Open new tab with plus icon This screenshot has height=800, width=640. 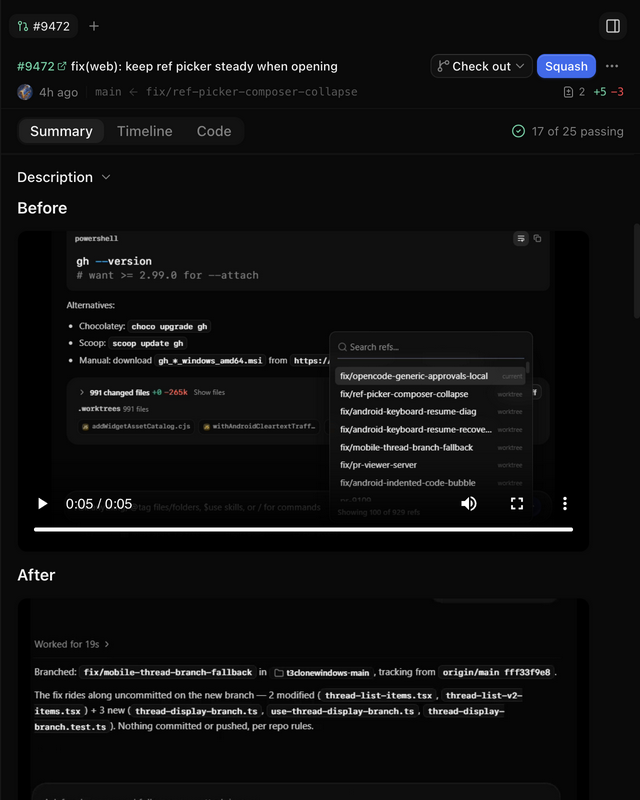[94, 26]
